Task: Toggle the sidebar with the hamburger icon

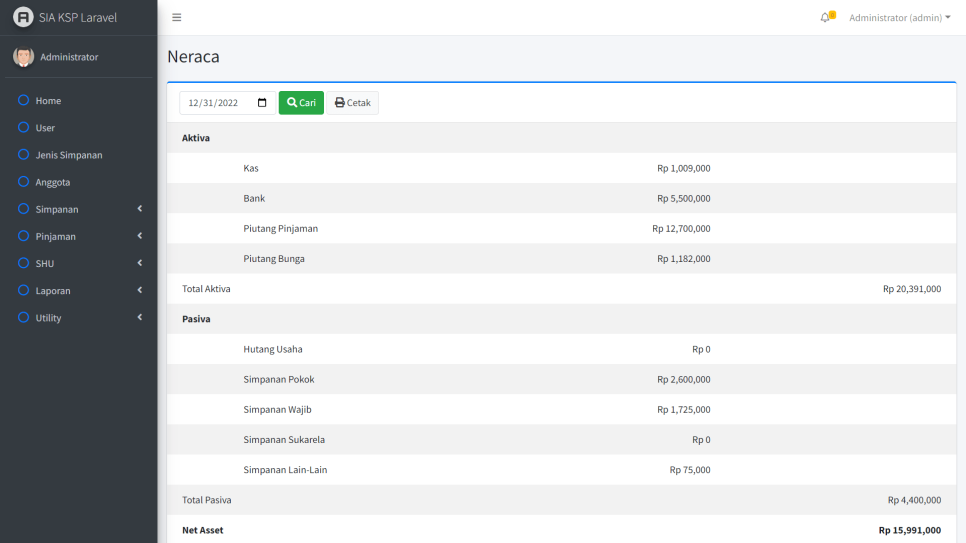Action: coord(177,17)
